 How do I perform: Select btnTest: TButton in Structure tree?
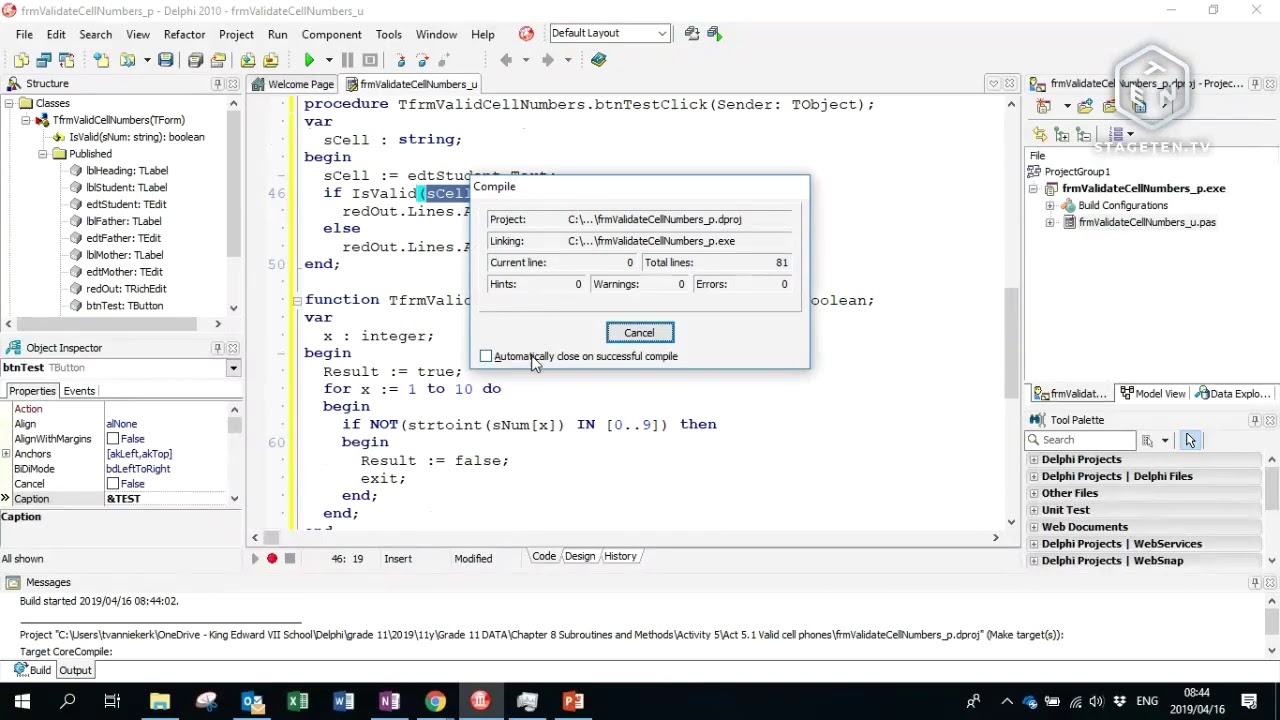coord(124,305)
